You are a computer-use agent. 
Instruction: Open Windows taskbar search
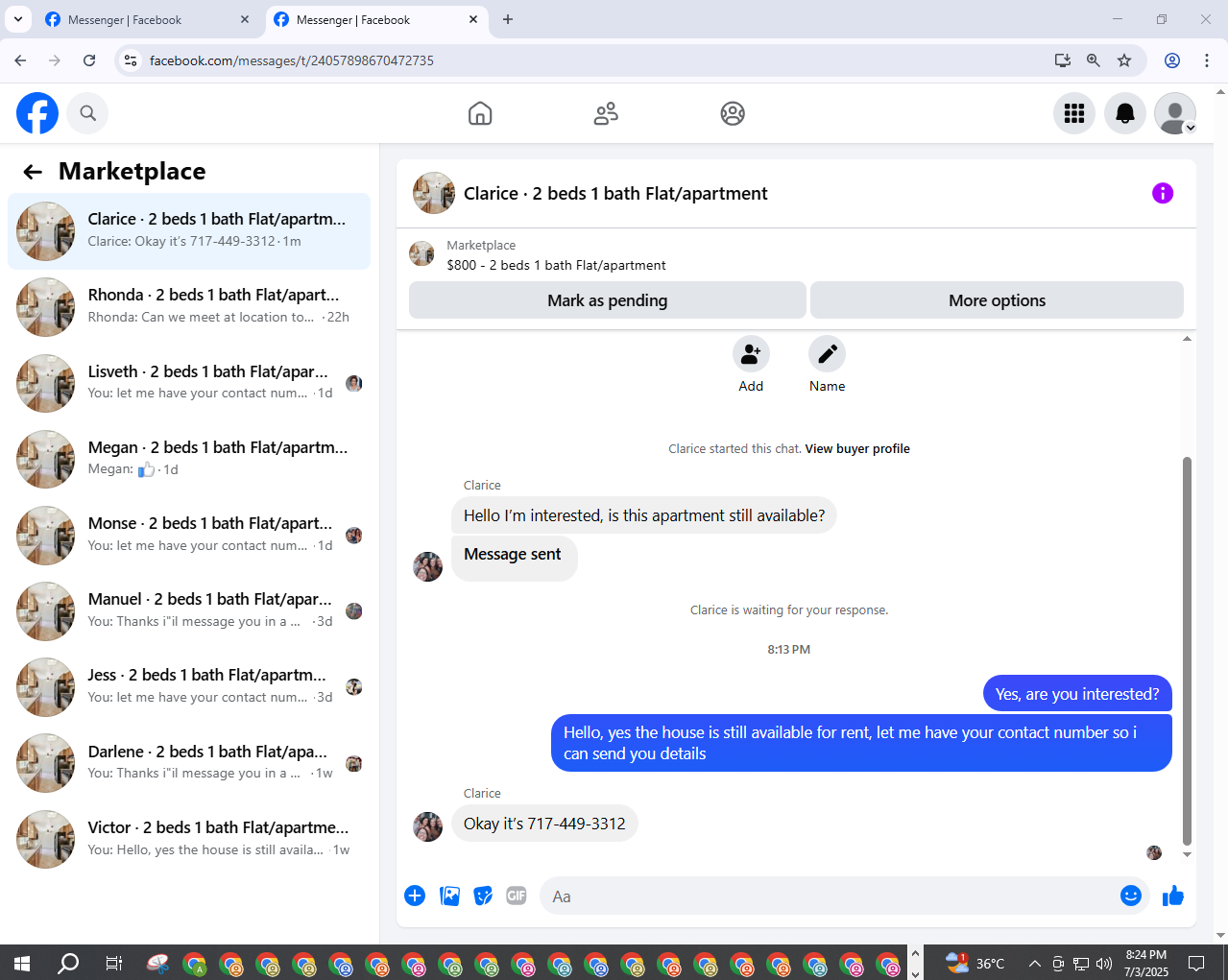point(68,963)
